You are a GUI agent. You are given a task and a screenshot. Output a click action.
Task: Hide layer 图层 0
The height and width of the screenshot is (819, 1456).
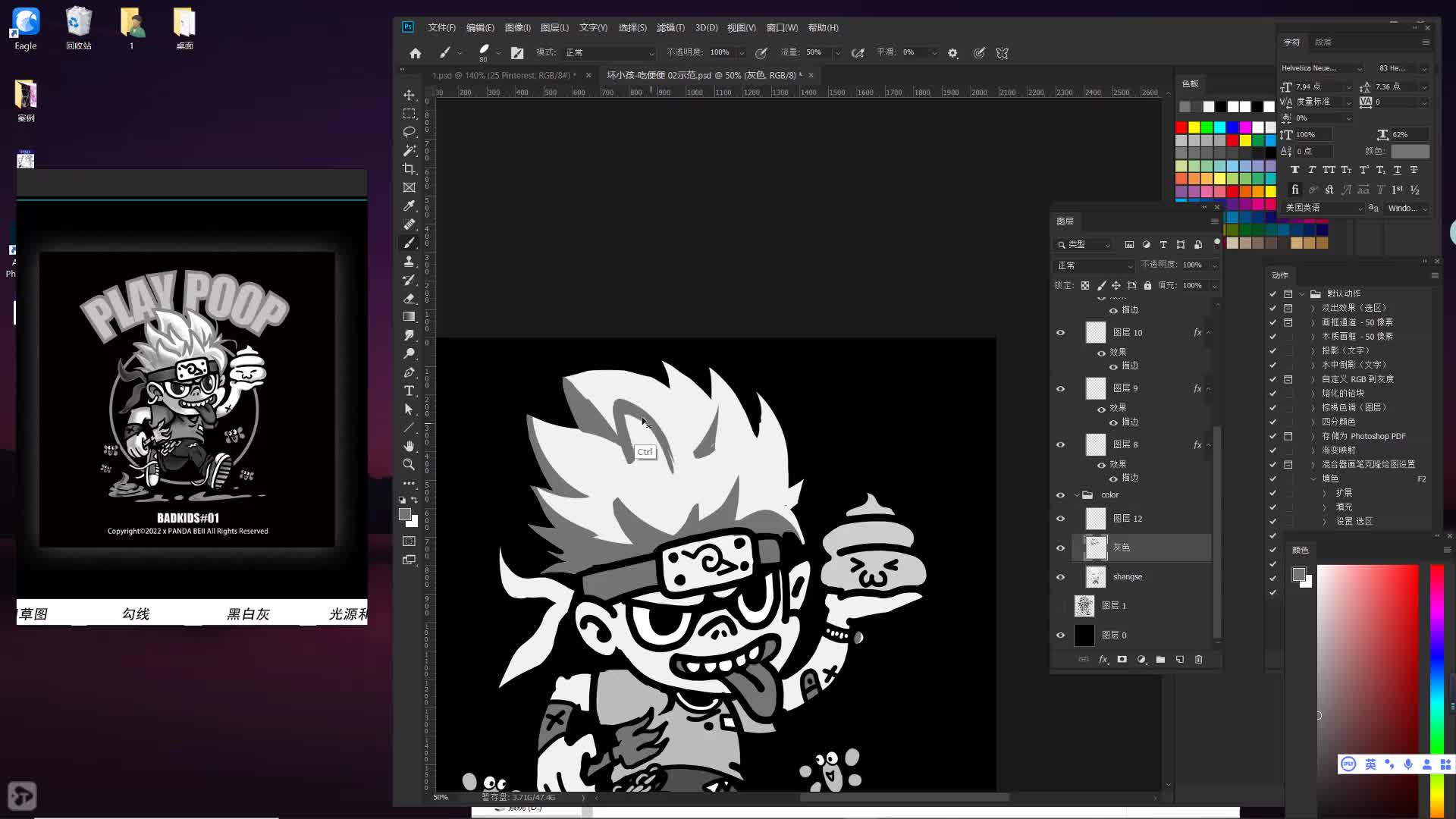1060,635
